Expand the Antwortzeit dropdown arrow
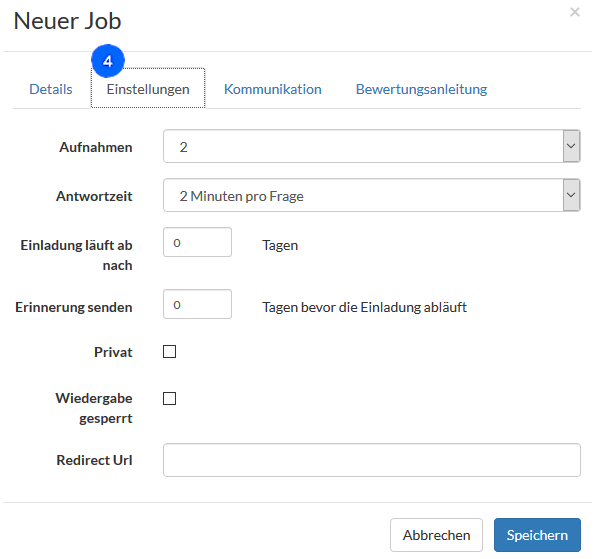Viewport: 597px width, 559px height. tap(571, 195)
